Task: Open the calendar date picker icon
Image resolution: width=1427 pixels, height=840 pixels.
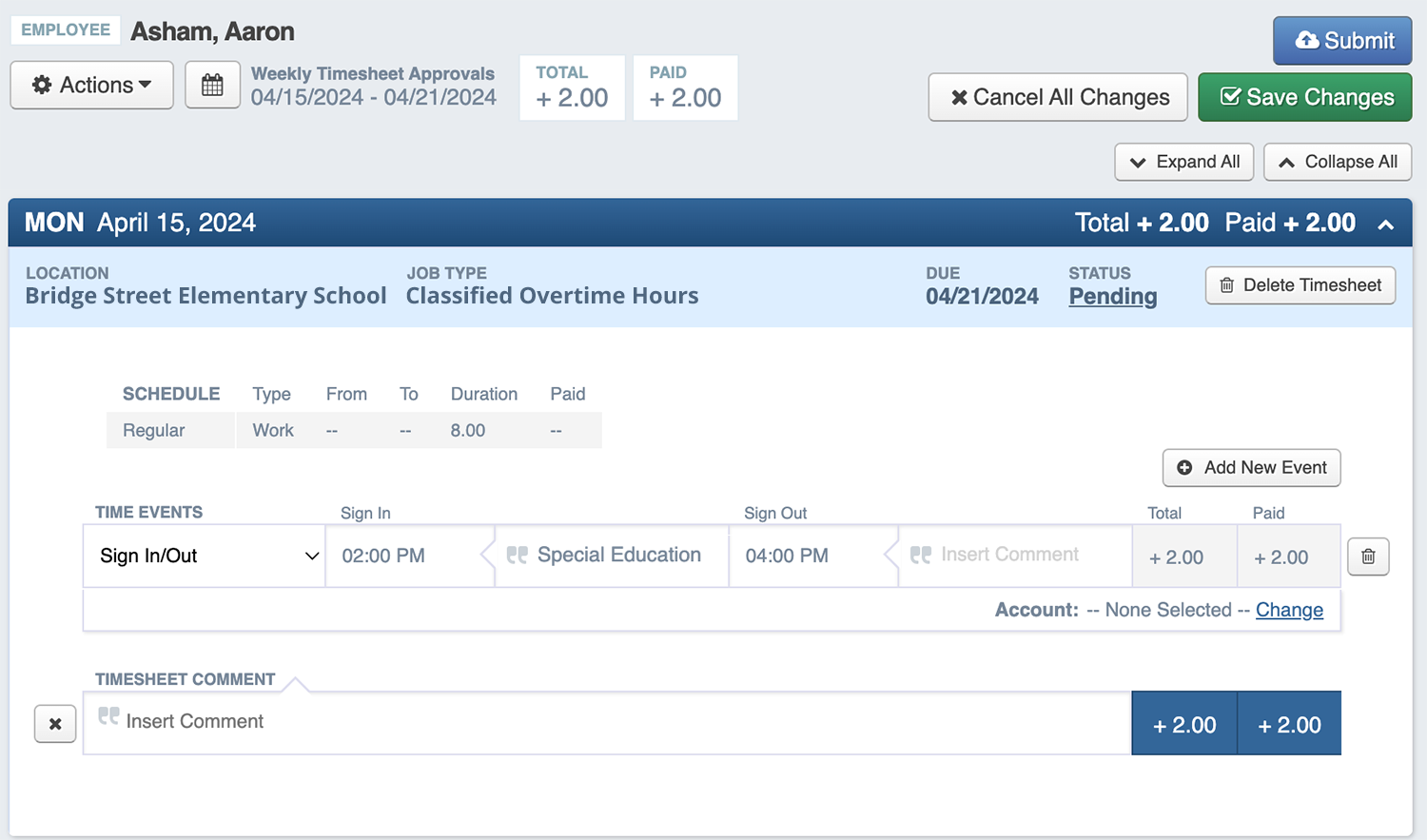Action: (212, 85)
